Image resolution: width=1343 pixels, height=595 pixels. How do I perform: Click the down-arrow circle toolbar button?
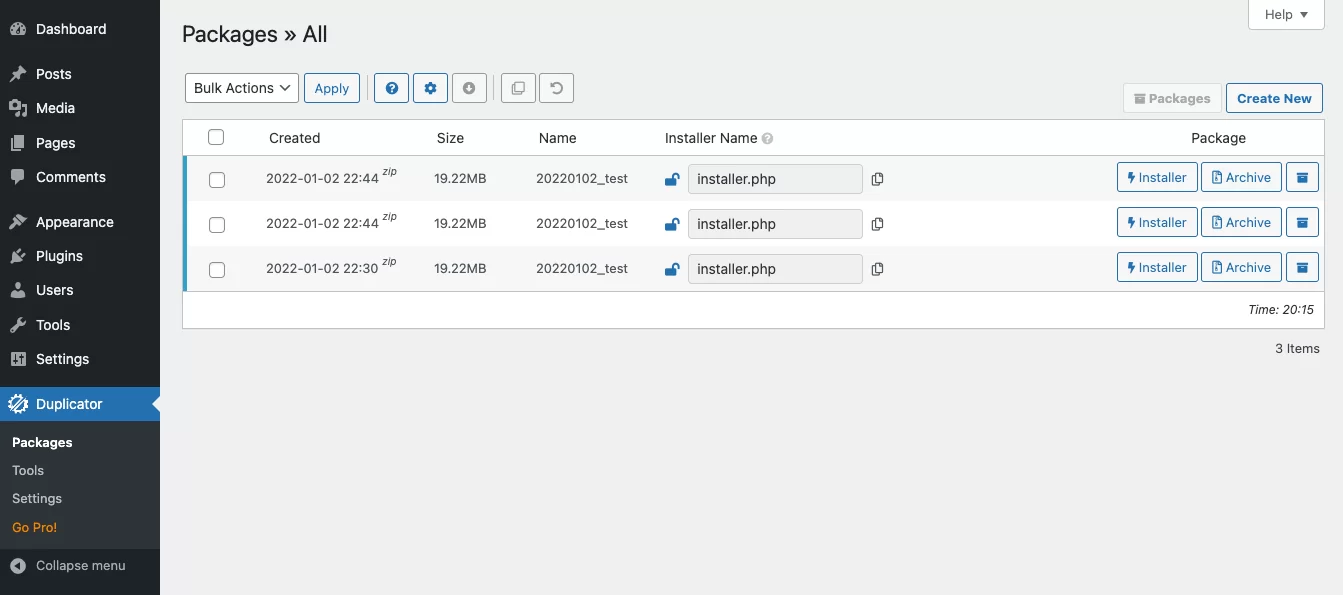(x=469, y=88)
